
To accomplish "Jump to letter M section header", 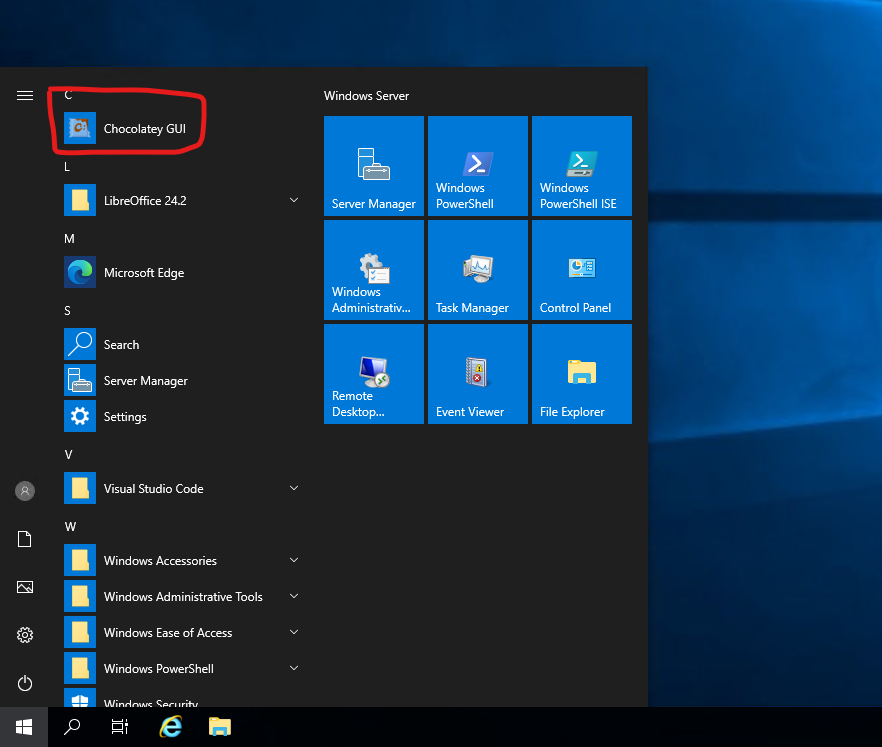I will [69, 238].
